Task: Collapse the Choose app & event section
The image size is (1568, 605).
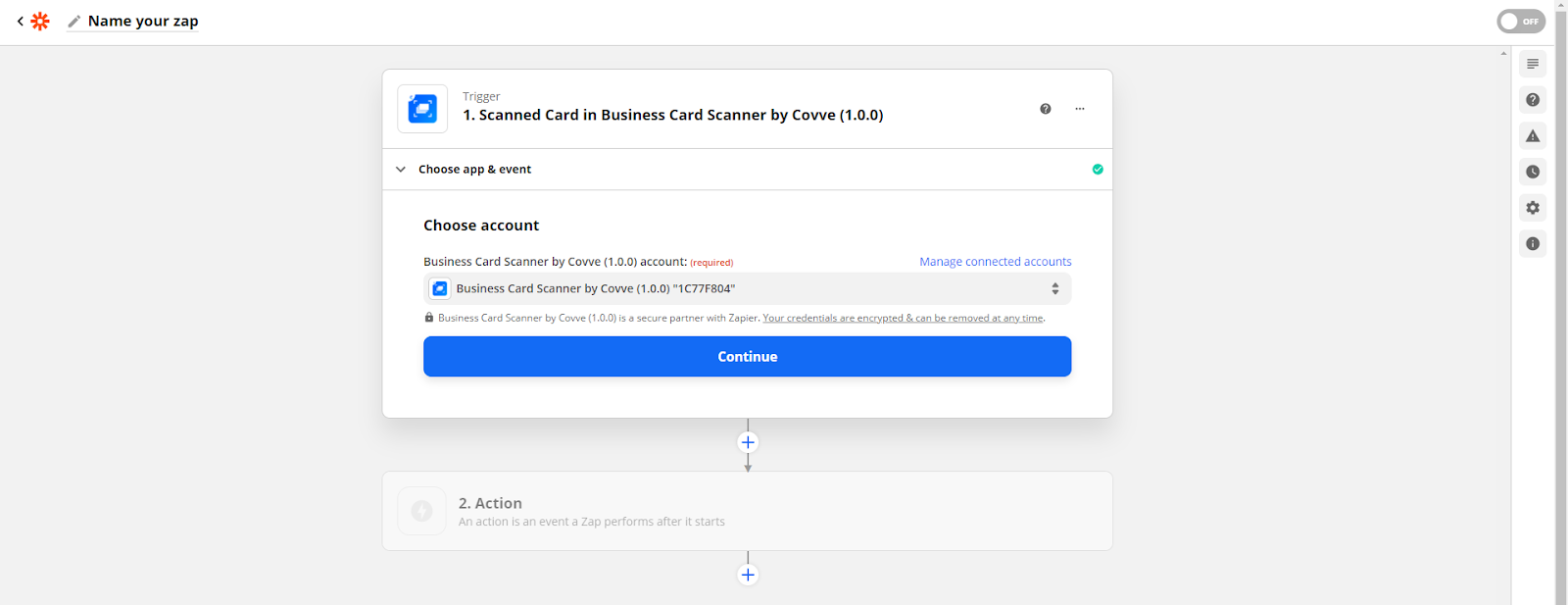Action: [401, 170]
